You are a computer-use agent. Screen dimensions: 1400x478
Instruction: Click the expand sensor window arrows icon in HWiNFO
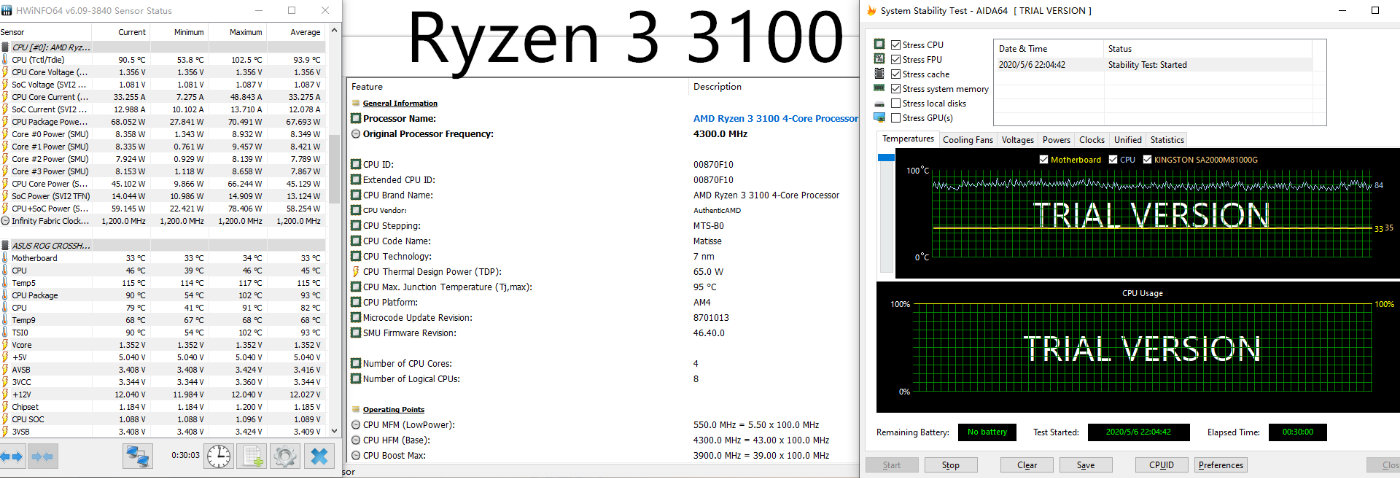[x=12, y=457]
